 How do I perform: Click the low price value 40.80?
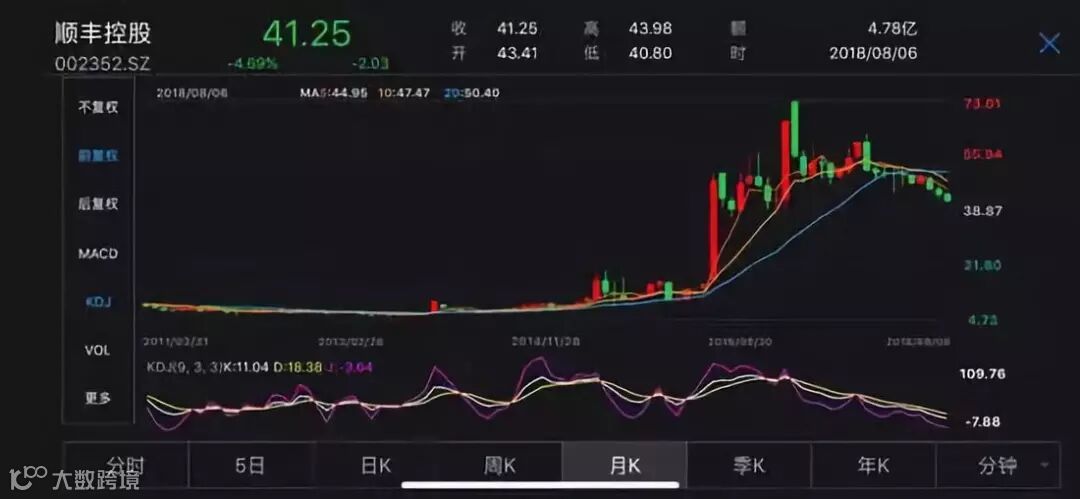pyautogui.click(x=650, y=52)
